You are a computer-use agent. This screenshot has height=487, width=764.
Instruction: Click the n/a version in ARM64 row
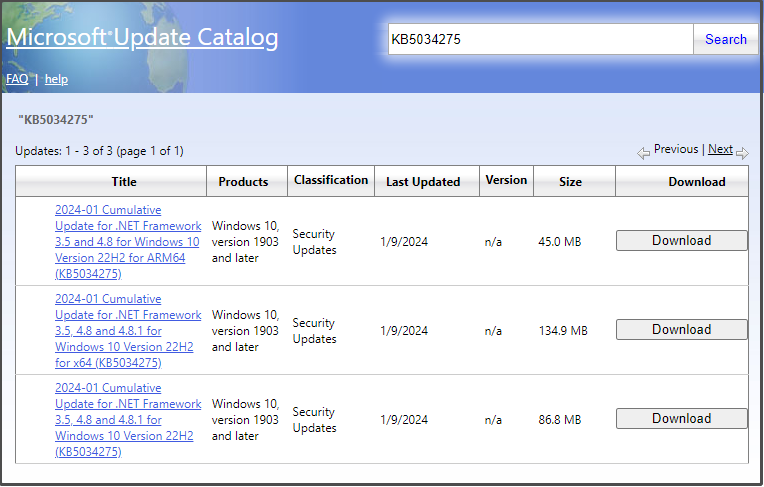pyautogui.click(x=493, y=242)
